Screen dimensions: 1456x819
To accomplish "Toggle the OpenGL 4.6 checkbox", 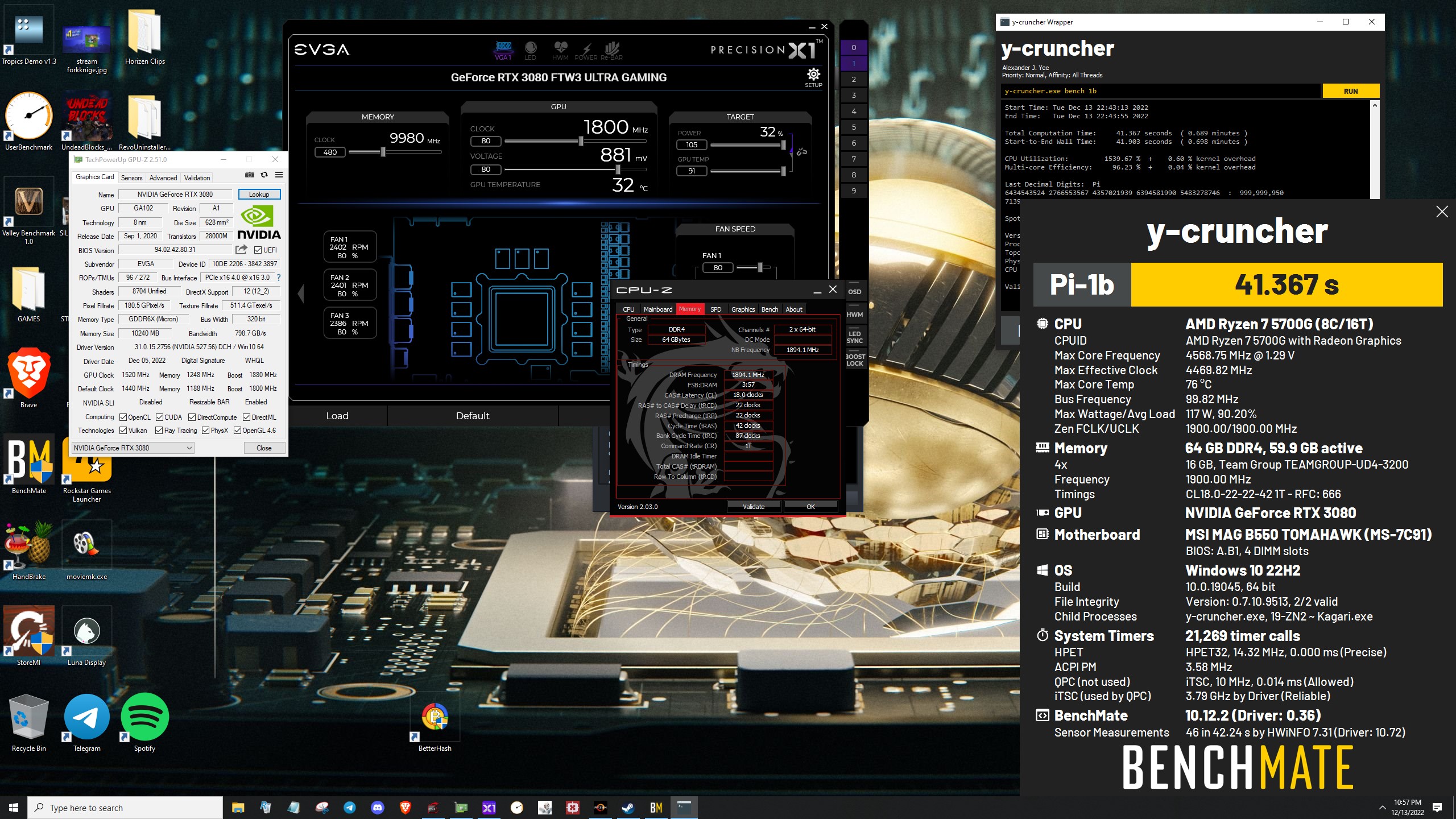I will pos(238,431).
